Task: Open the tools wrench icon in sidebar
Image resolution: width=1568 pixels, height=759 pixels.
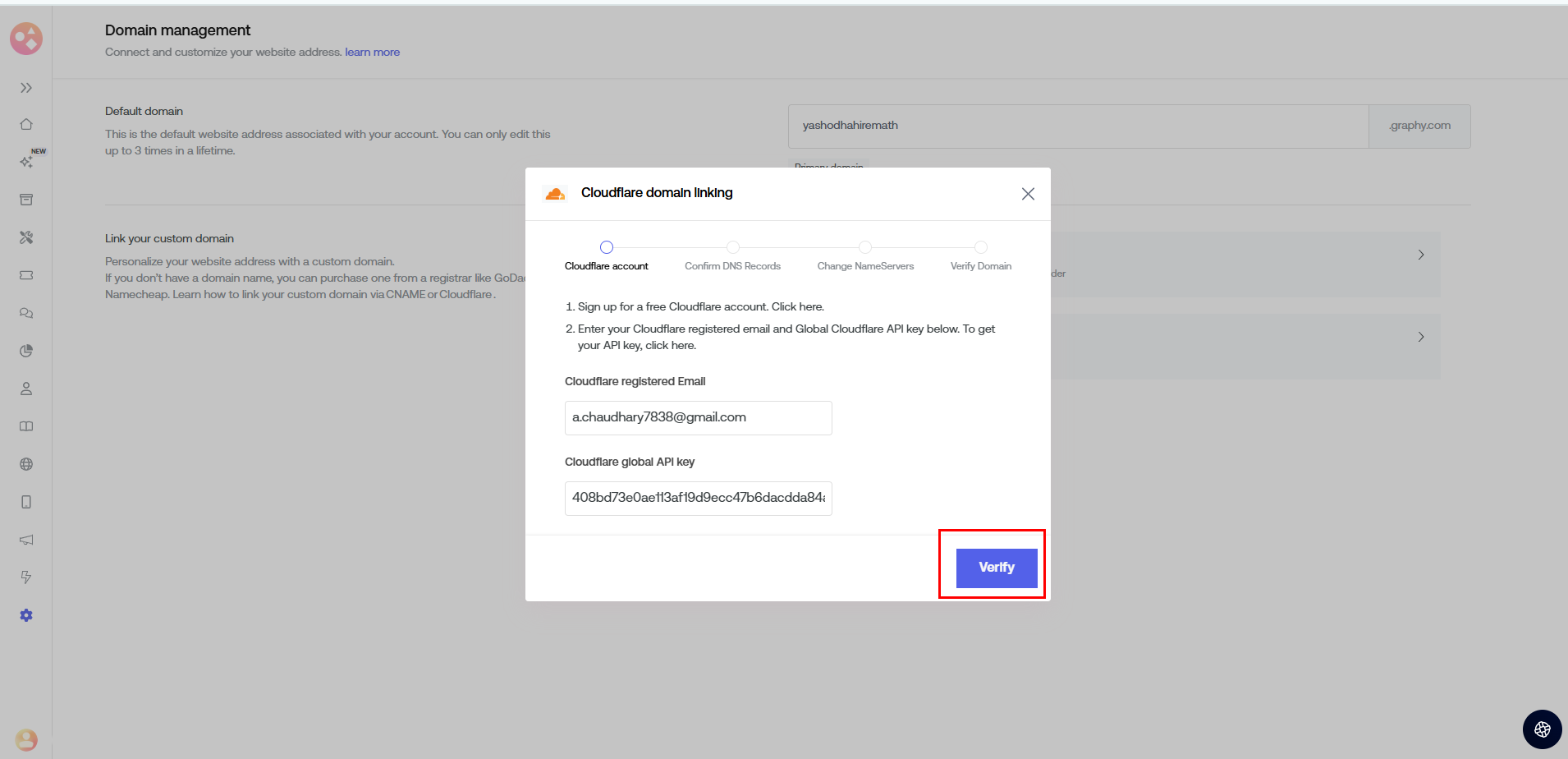Action: (x=26, y=237)
